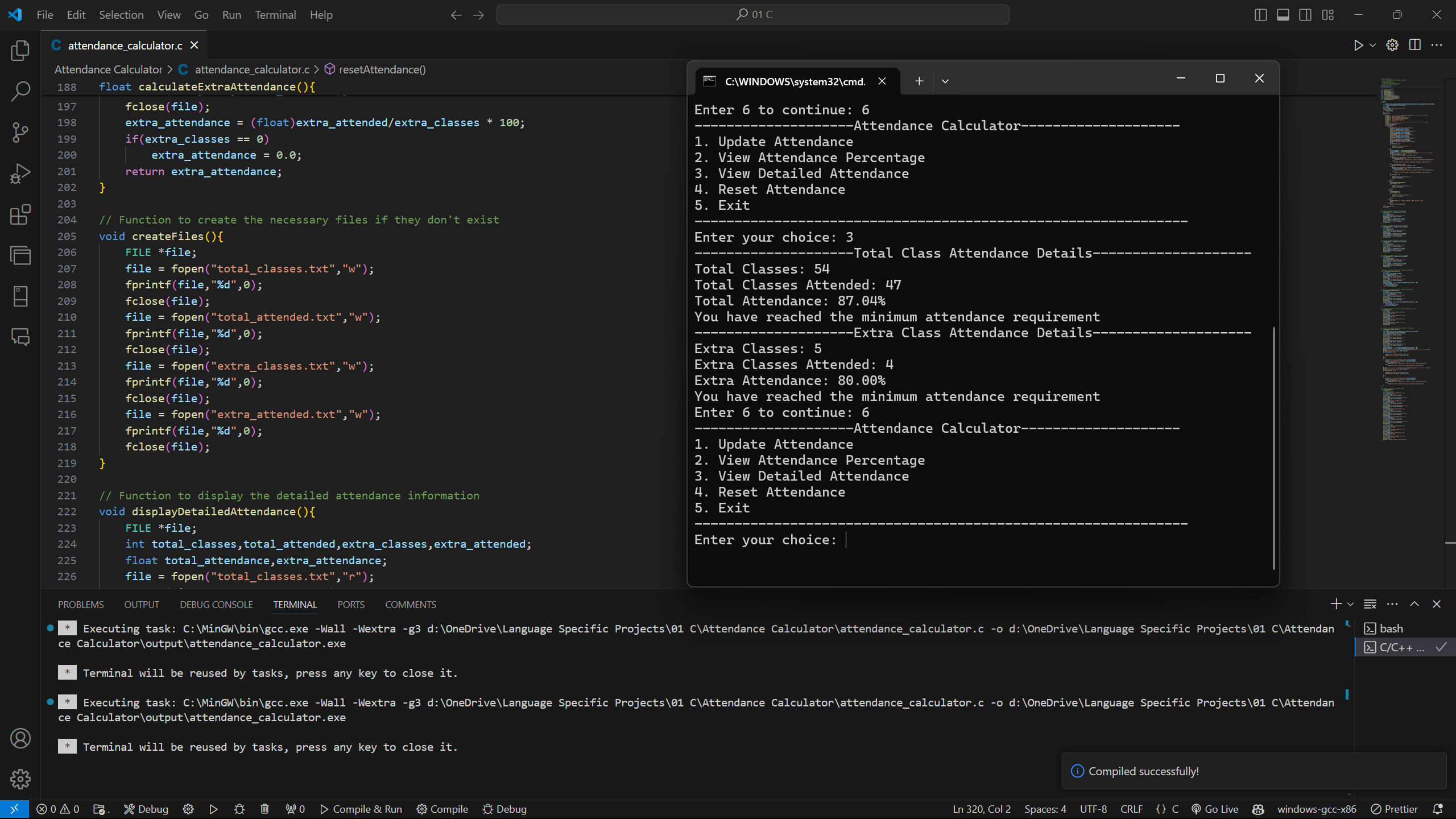
Task: Click Compile & Run in status bar
Action: pyautogui.click(x=361, y=809)
